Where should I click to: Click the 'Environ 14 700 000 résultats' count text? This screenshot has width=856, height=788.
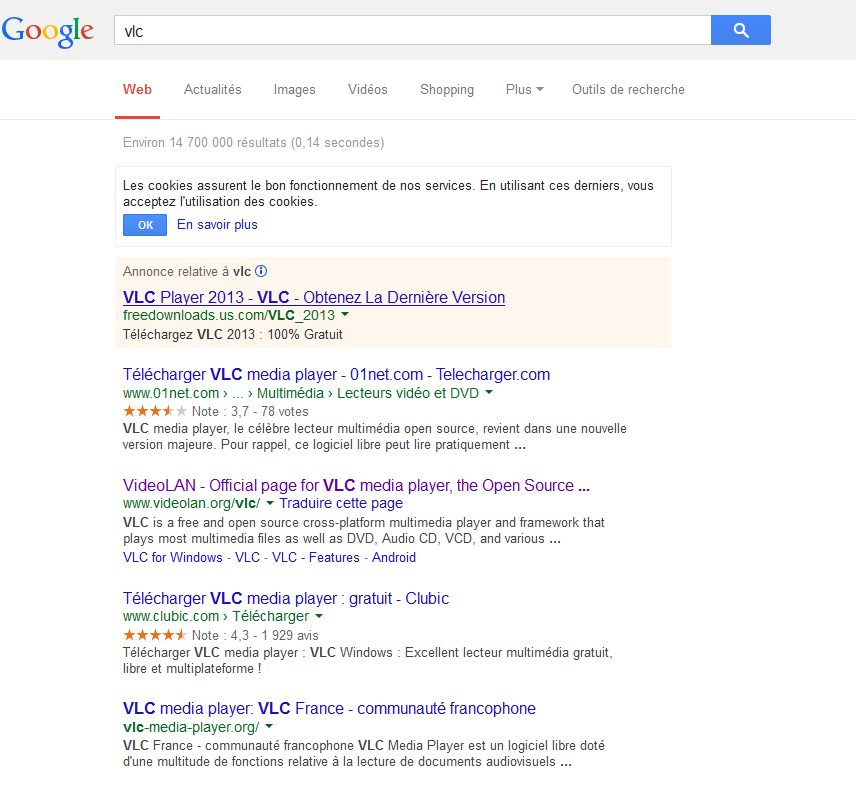pyautogui.click(x=253, y=143)
